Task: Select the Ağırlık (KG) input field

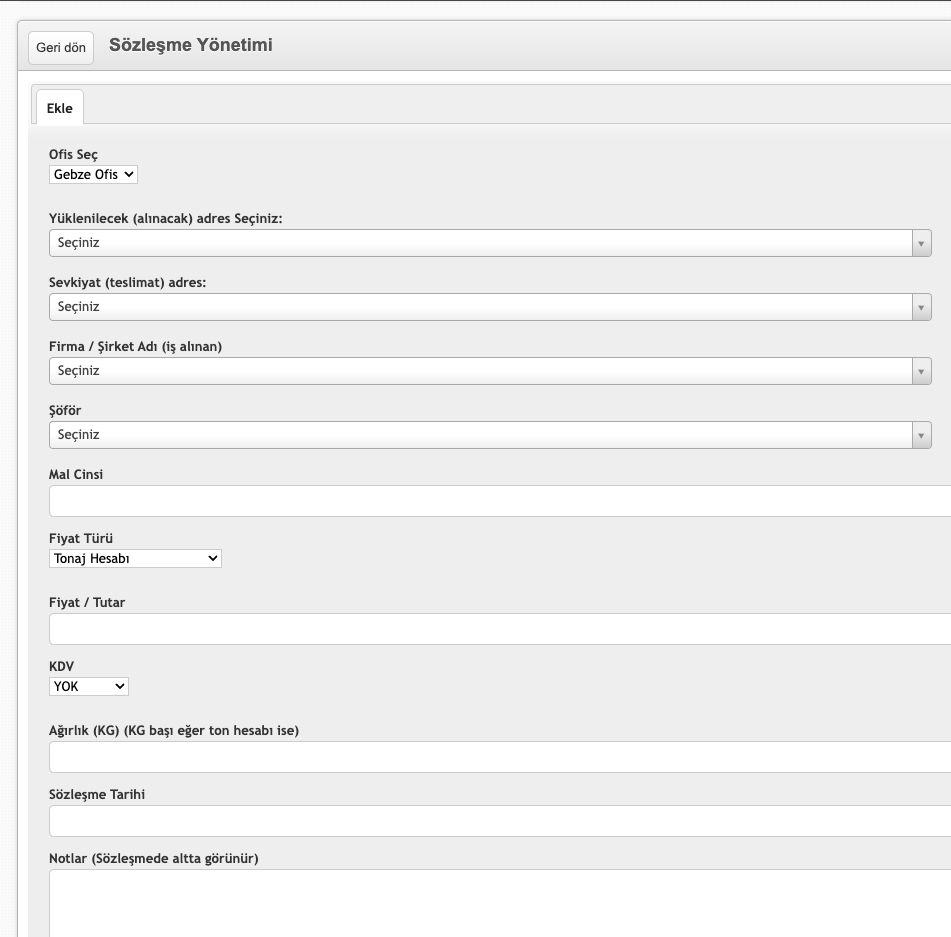Action: (500, 757)
